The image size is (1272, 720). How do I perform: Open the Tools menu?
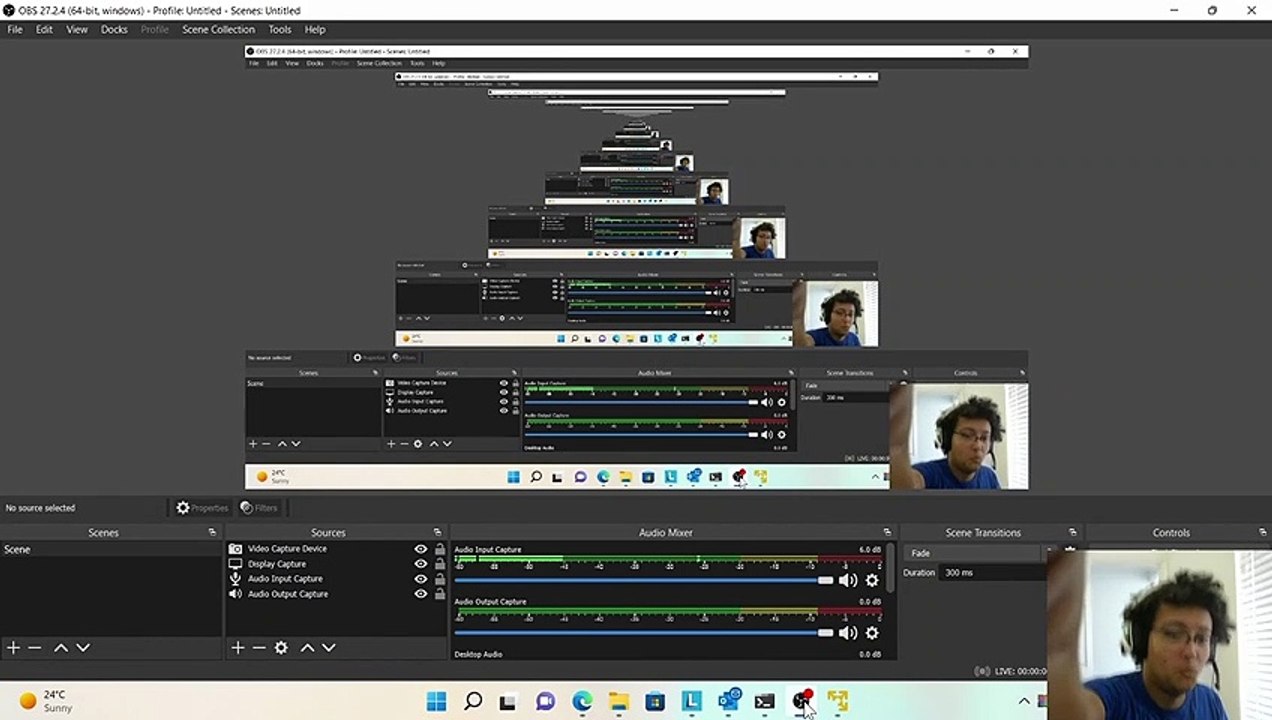280,29
